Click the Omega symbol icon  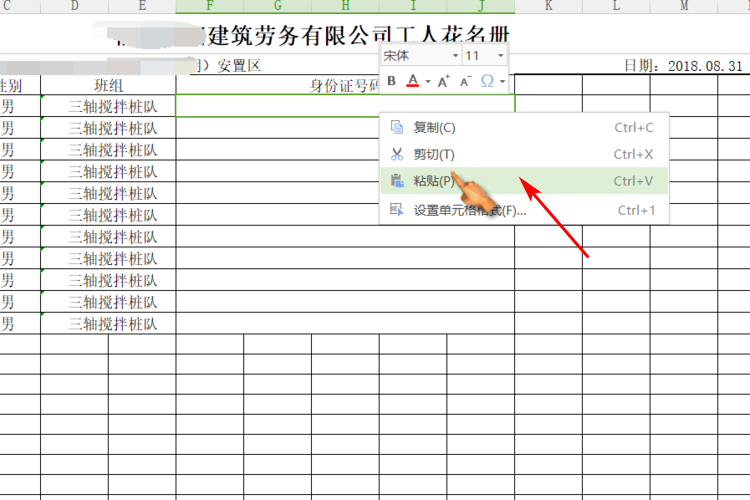[x=487, y=81]
